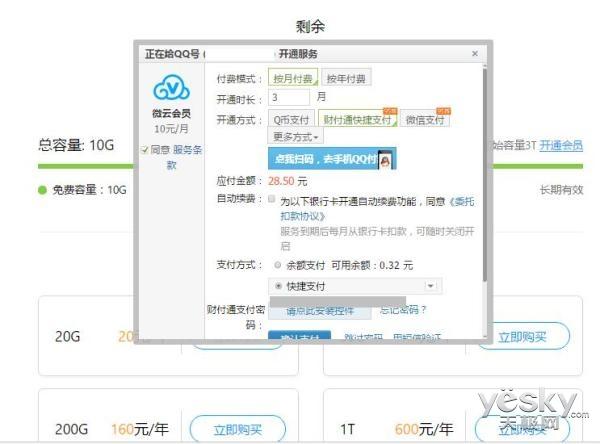Click the 开通时长 duration input field
This screenshot has height=444, width=600.
click(x=289, y=97)
